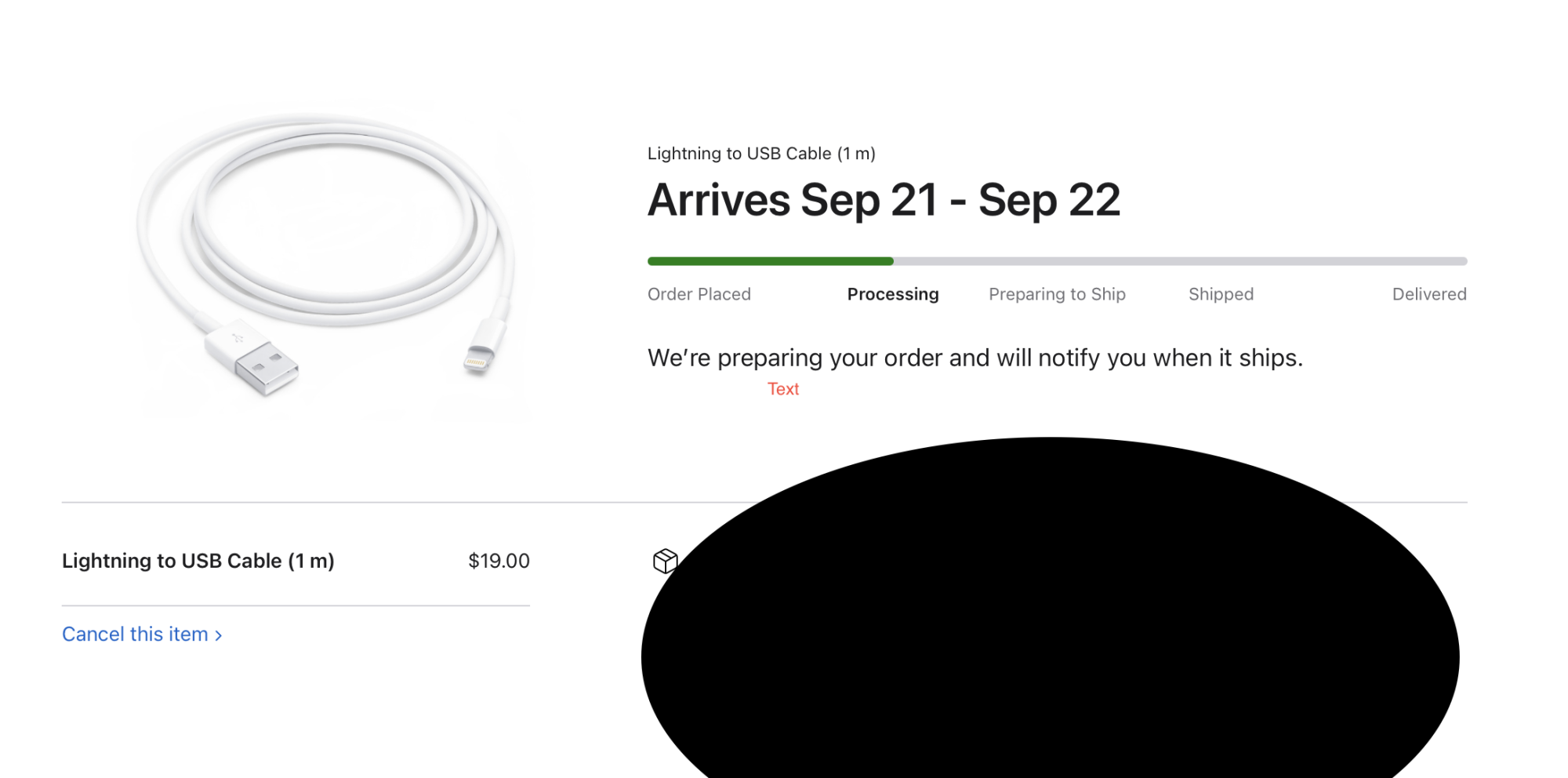Select the Delivered status step
Image resolution: width=1568 pixels, height=778 pixels.
(x=1428, y=294)
